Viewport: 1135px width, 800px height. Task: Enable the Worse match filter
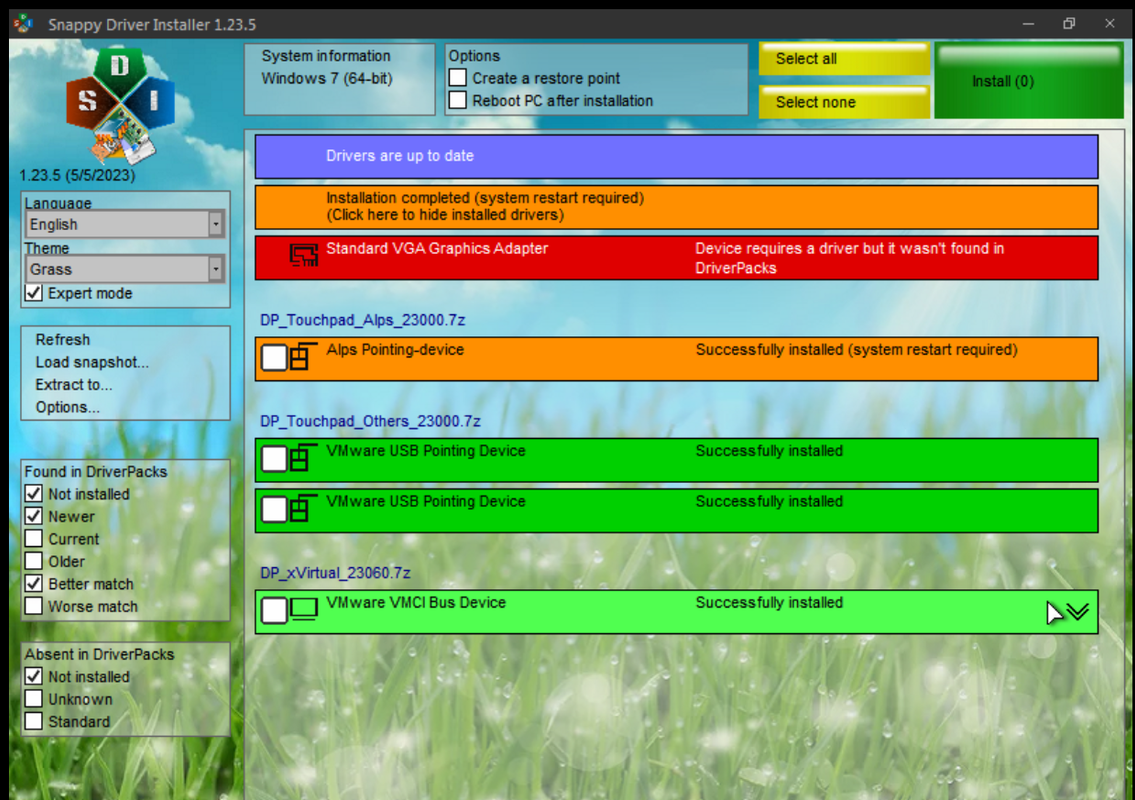pos(33,605)
